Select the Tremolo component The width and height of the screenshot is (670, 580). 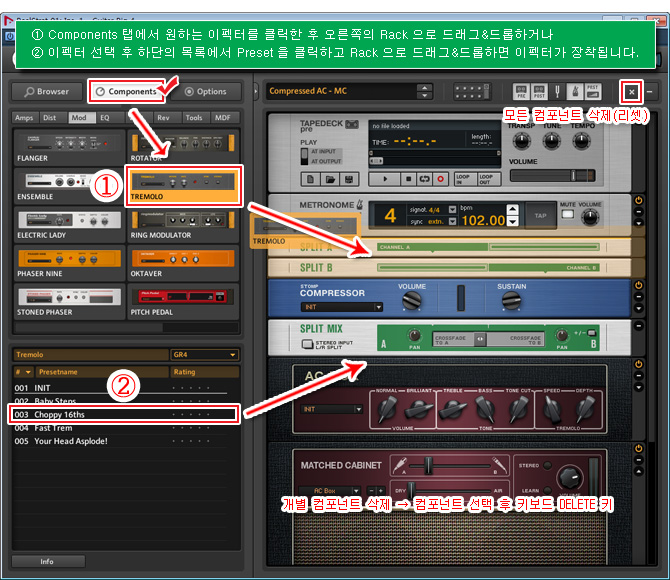point(183,186)
